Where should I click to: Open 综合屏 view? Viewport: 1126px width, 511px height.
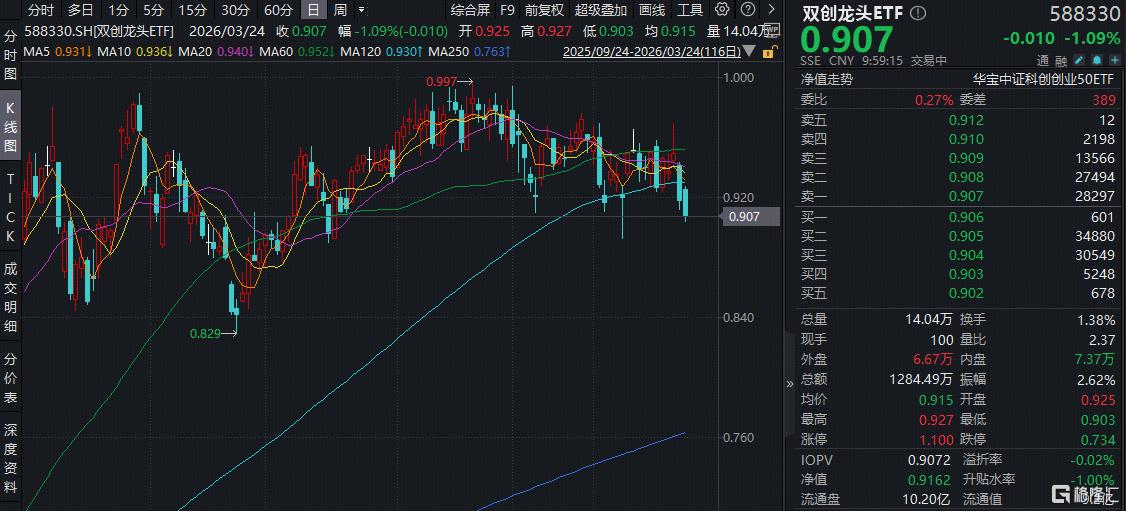point(470,10)
